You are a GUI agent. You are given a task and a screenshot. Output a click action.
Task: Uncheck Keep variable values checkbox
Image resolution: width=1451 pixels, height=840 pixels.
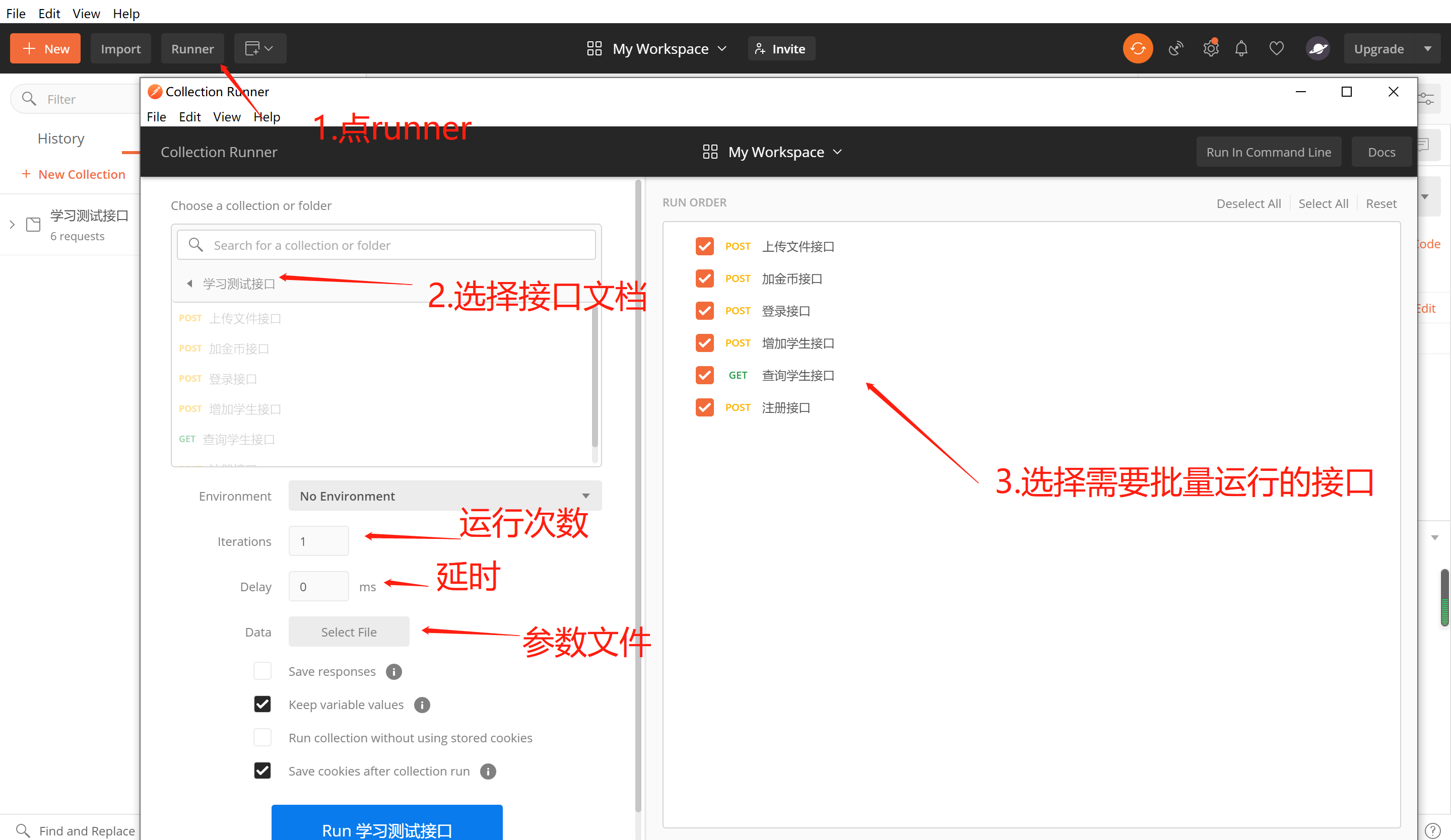(262, 704)
